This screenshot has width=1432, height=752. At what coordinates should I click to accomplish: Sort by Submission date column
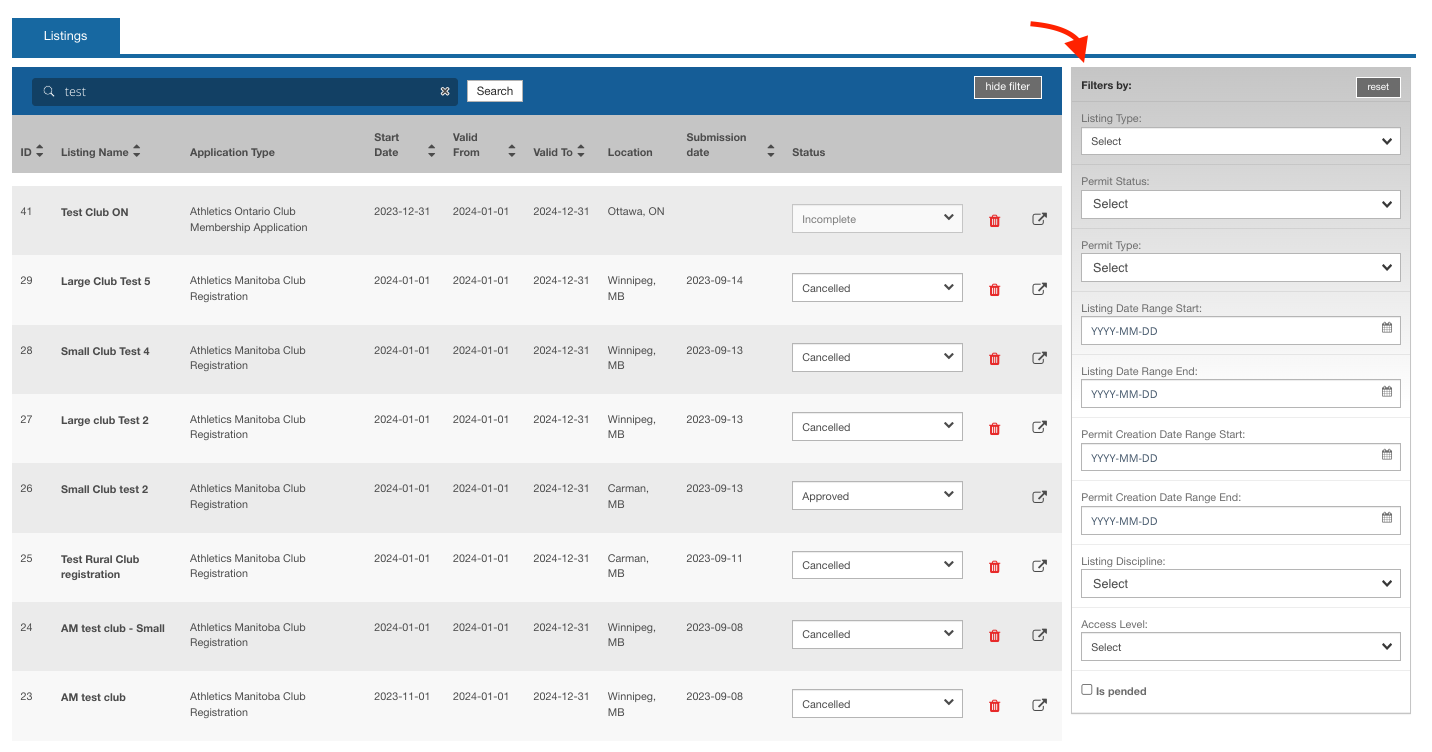[770, 152]
